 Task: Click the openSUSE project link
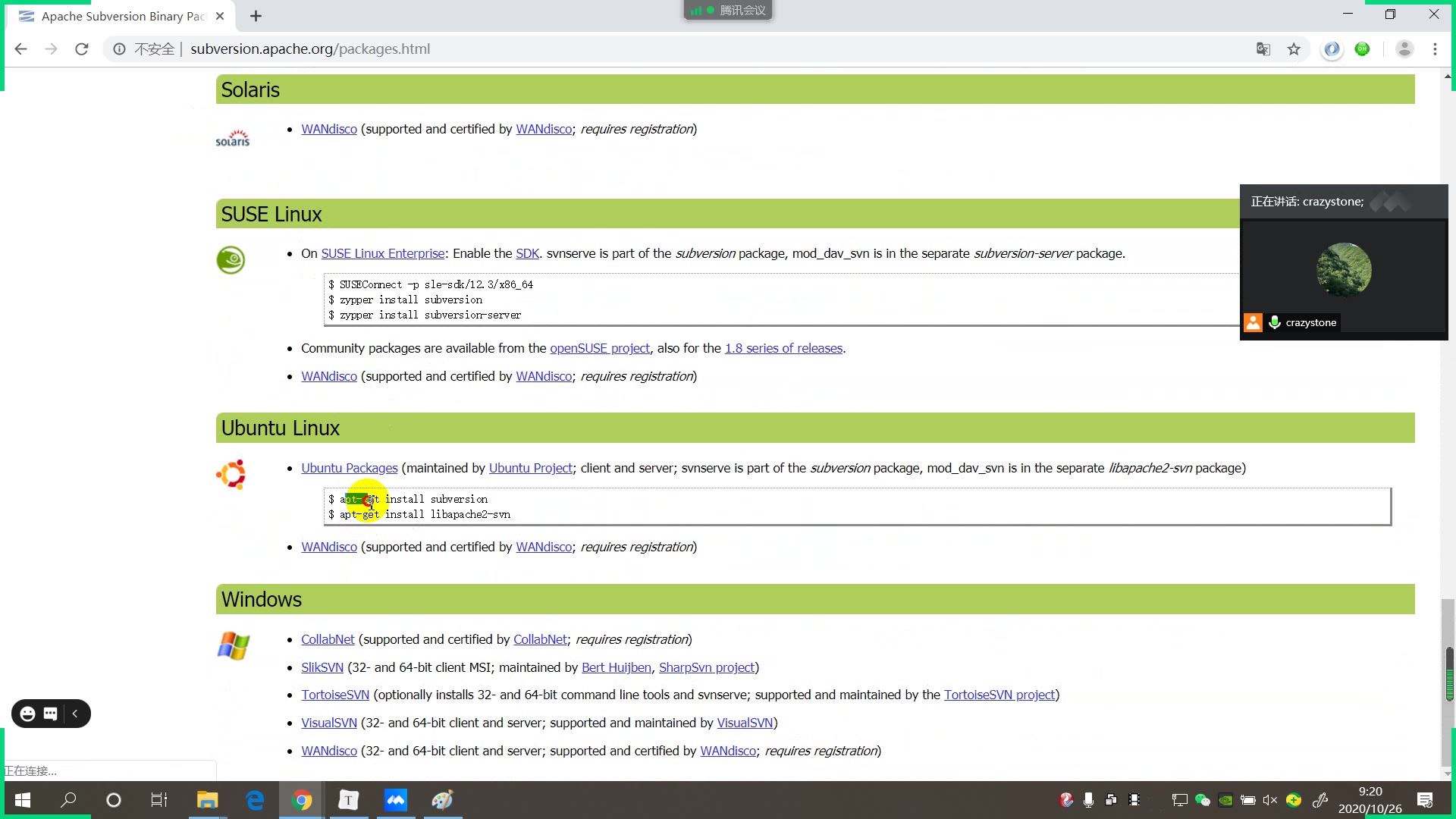pos(600,347)
